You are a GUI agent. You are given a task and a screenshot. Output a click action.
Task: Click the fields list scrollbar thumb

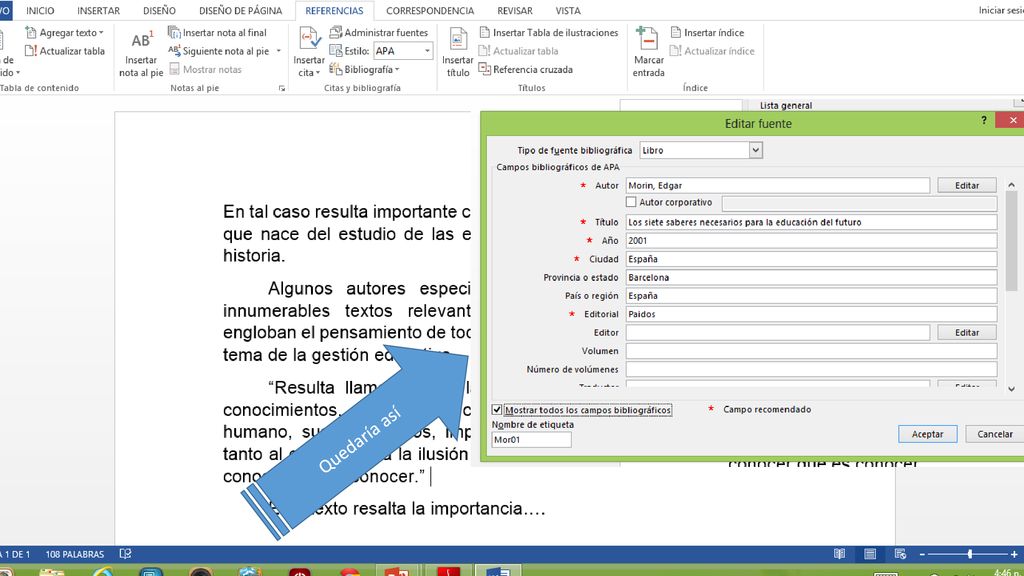coord(1011,242)
